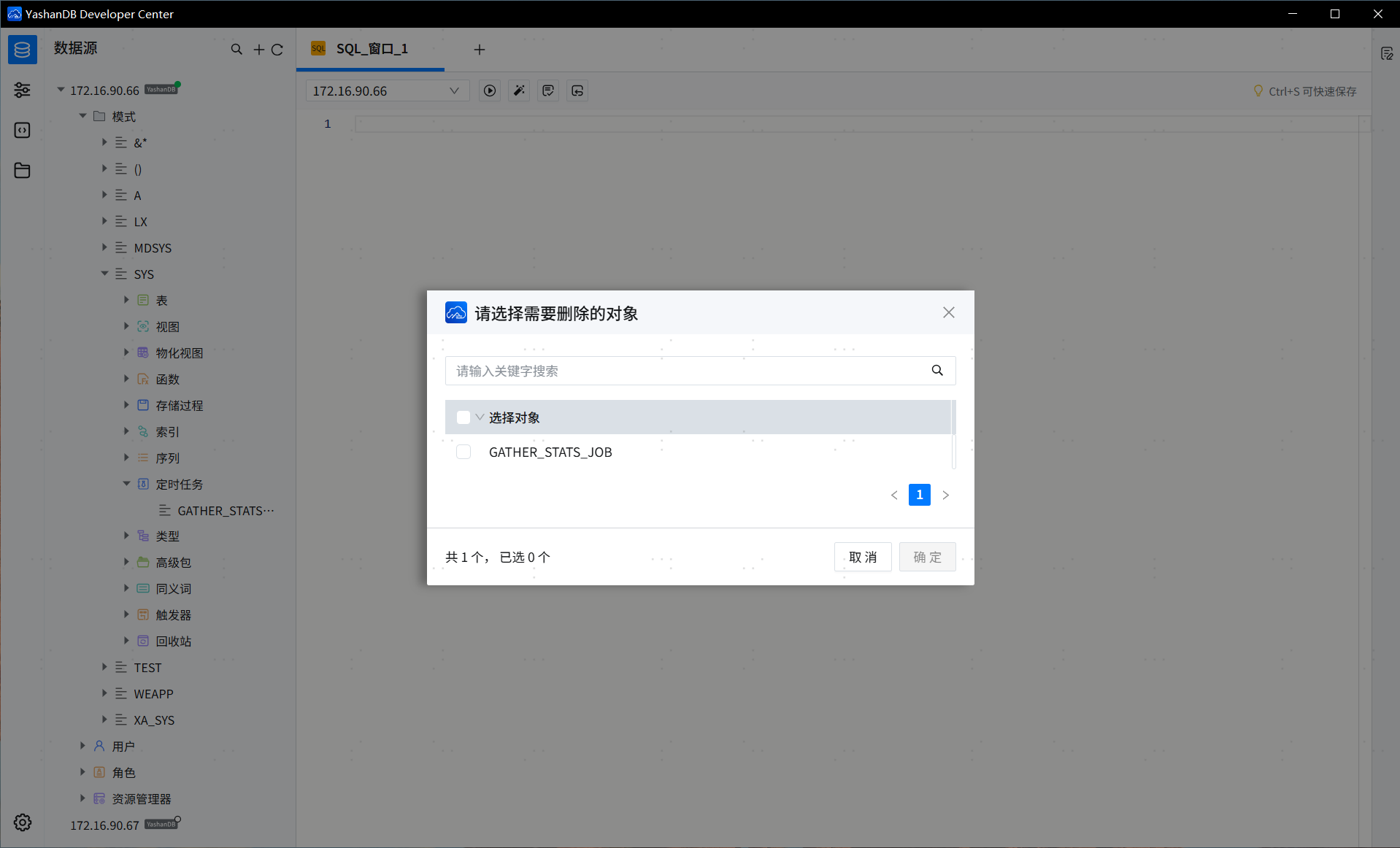Screen dimensions: 1400x848
Task: Open the 172.16.90.66 connection dropdown
Action: 387,90
